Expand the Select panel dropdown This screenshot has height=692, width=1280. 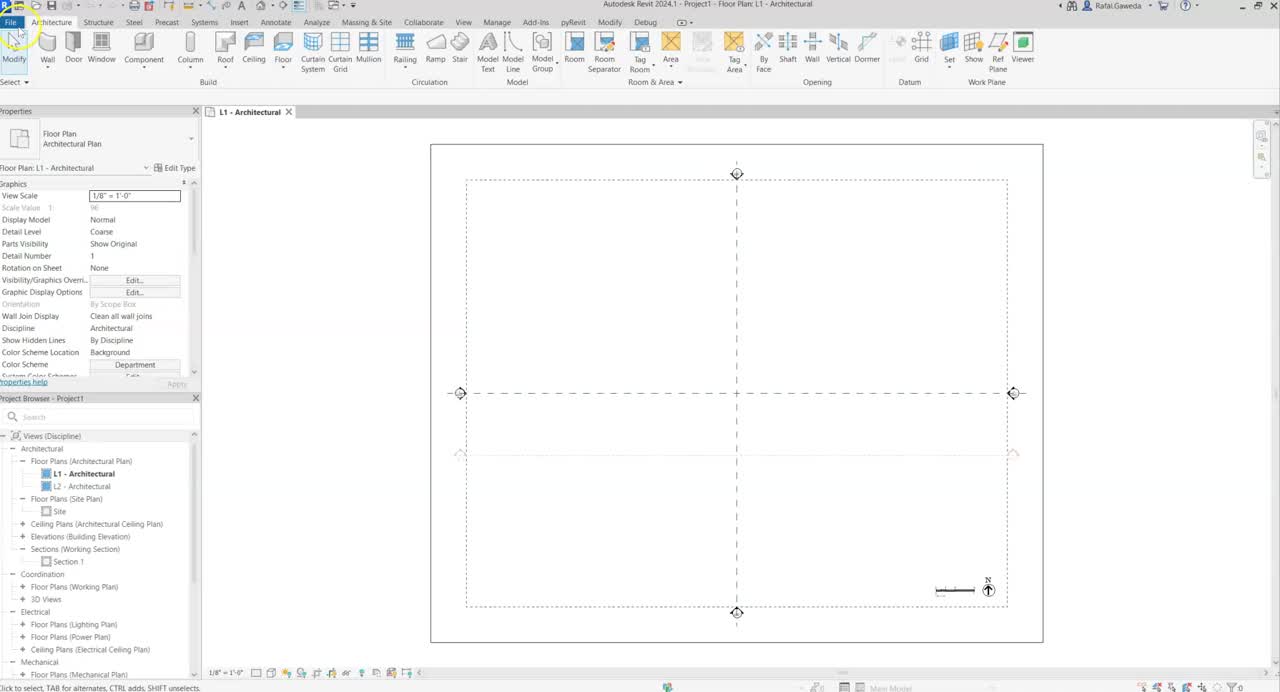click(15, 82)
